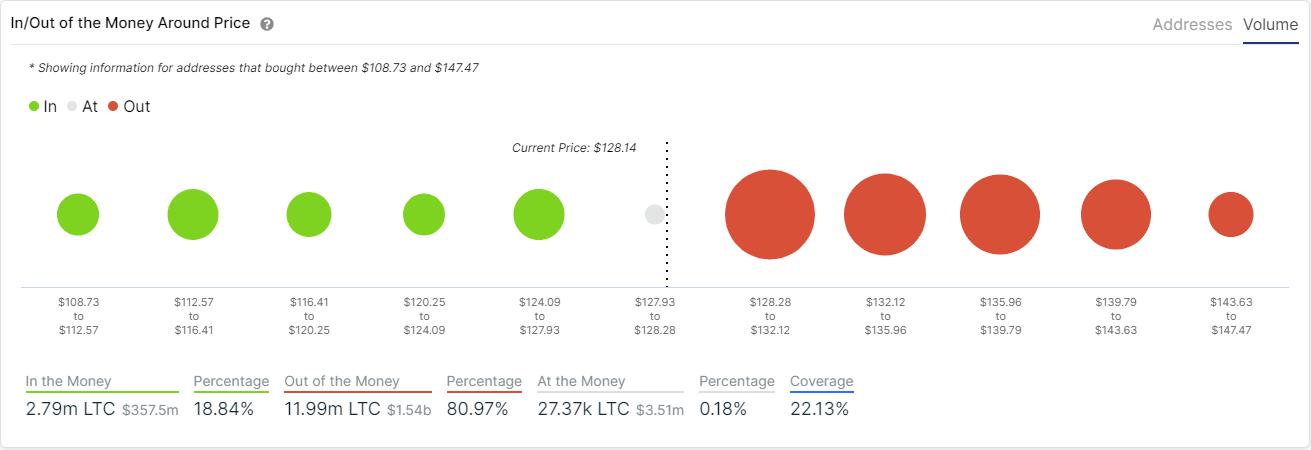Image resolution: width=1311 pixels, height=450 pixels.
Task: Click the small gray At the Money bubble
Action: (x=655, y=215)
